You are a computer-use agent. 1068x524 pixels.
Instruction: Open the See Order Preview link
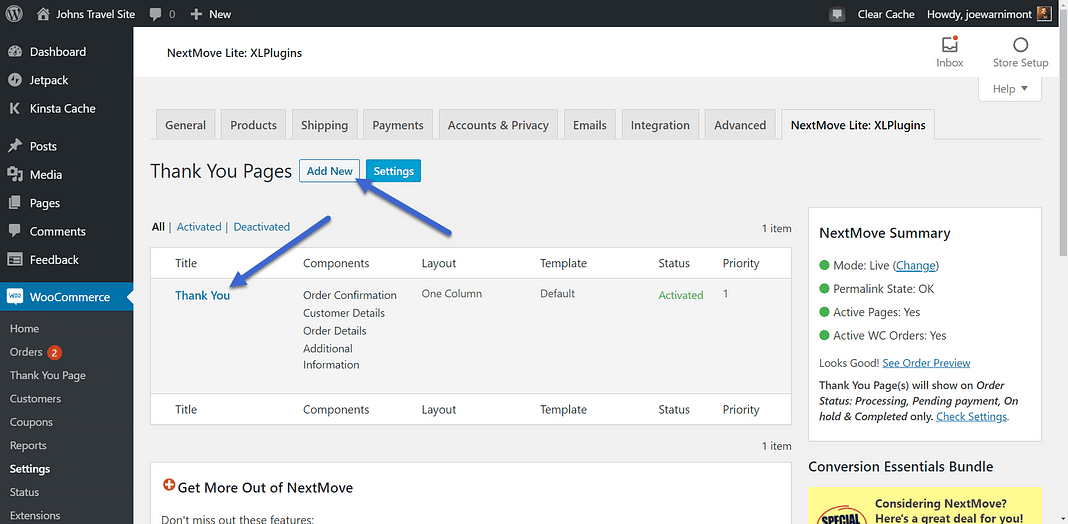(x=926, y=363)
